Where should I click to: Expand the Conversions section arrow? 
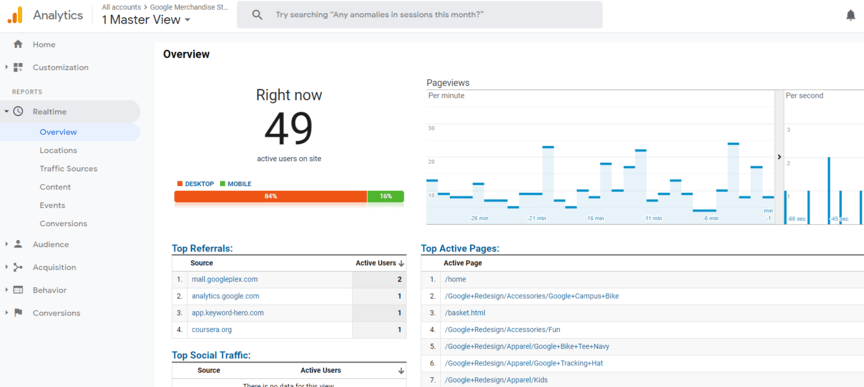tap(6, 313)
